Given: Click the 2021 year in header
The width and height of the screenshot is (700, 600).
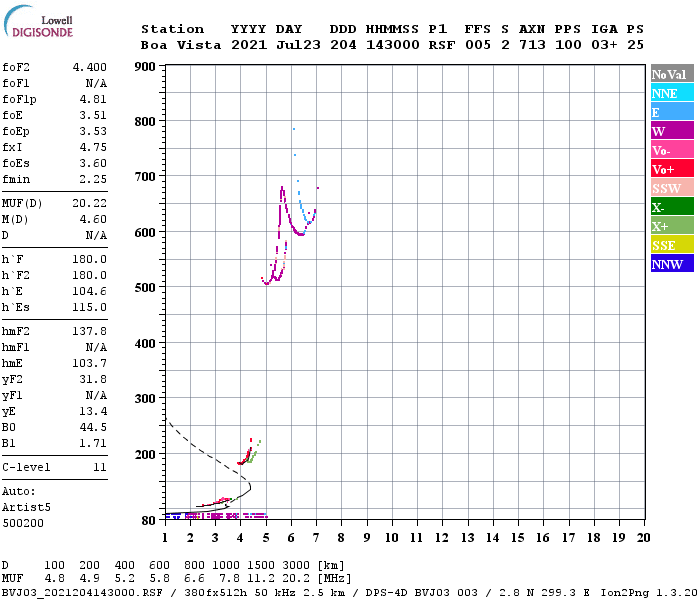Looking at the screenshot, I should (249, 45).
